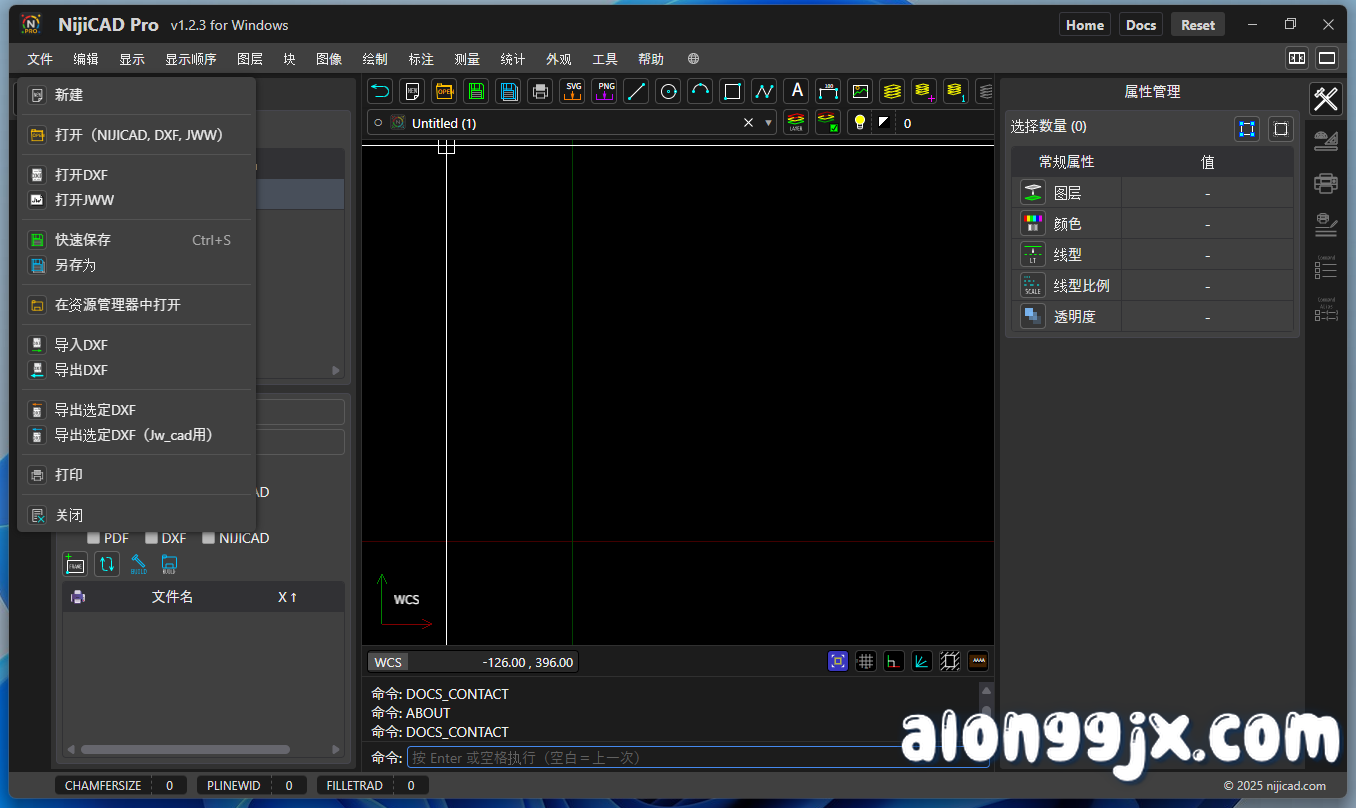Screen dimensions: 1356x808
Task: Sort list by the X↑ column header
Action: point(287,597)
